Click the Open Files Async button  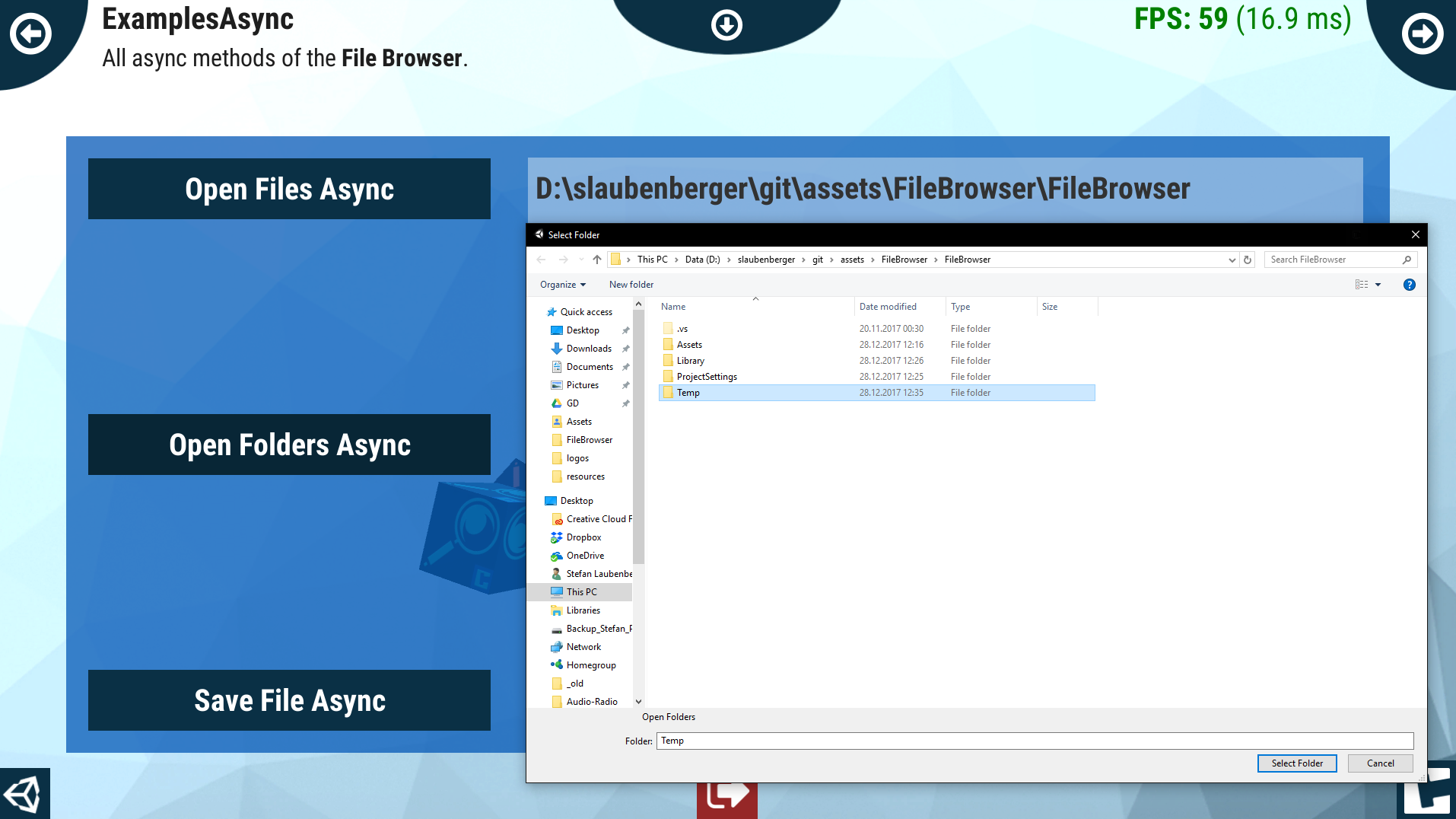[289, 189]
